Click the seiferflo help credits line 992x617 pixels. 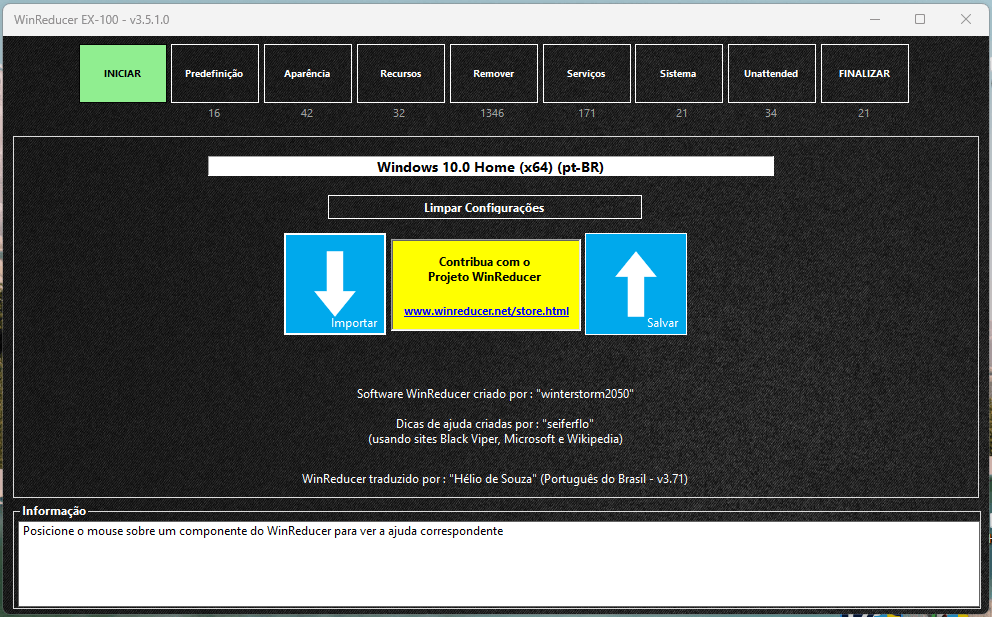[495, 424]
